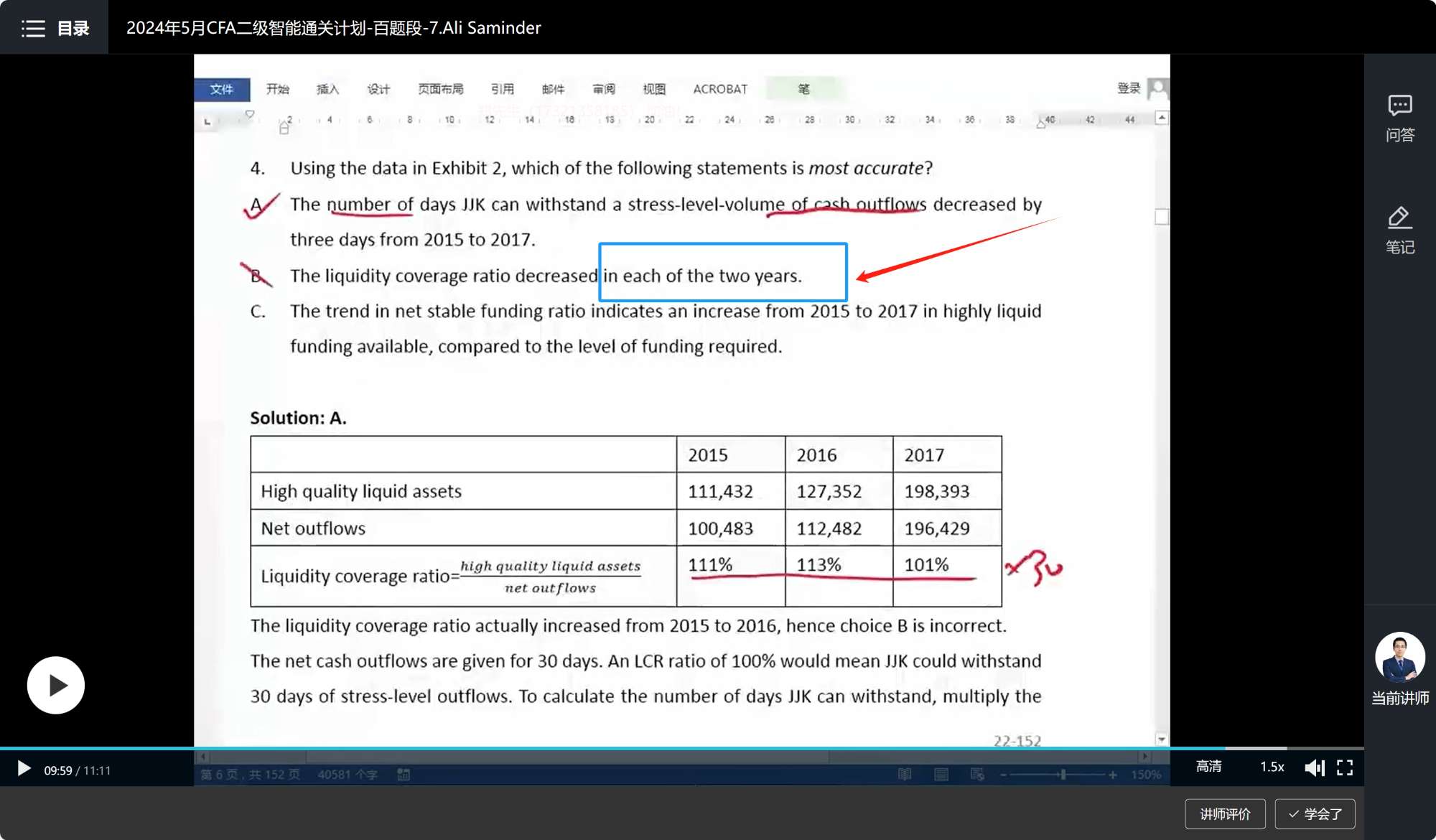Open the 高清 video quality selector
Viewport: 1436px width, 840px height.
point(1208,766)
